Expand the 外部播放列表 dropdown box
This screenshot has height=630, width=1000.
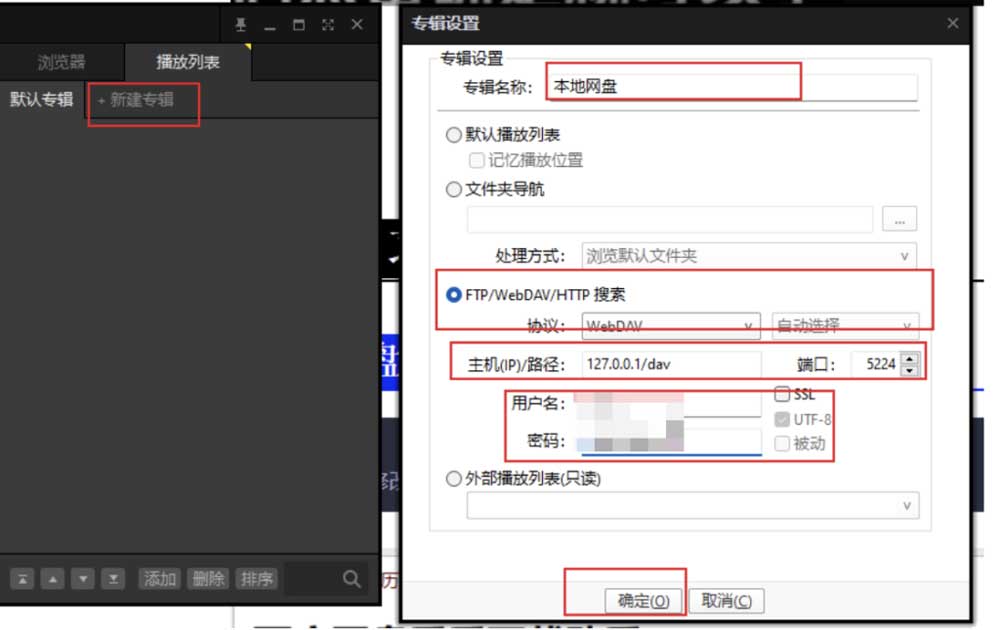[x=692, y=506]
